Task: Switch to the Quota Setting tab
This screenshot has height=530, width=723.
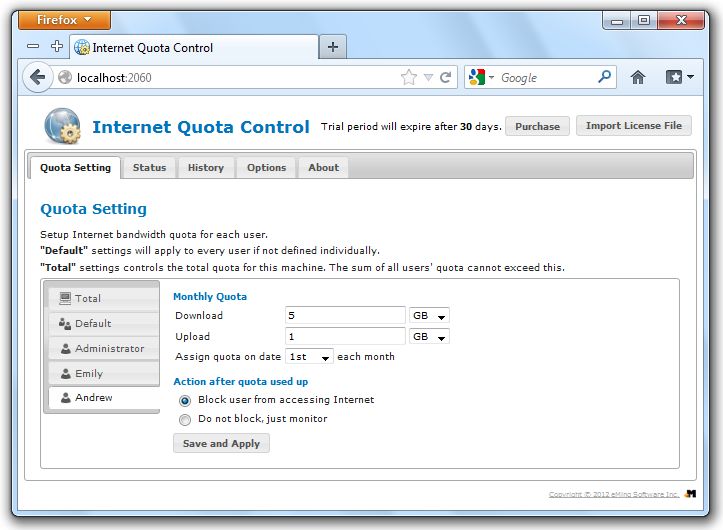Action: pyautogui.click(x=76, y=167)
